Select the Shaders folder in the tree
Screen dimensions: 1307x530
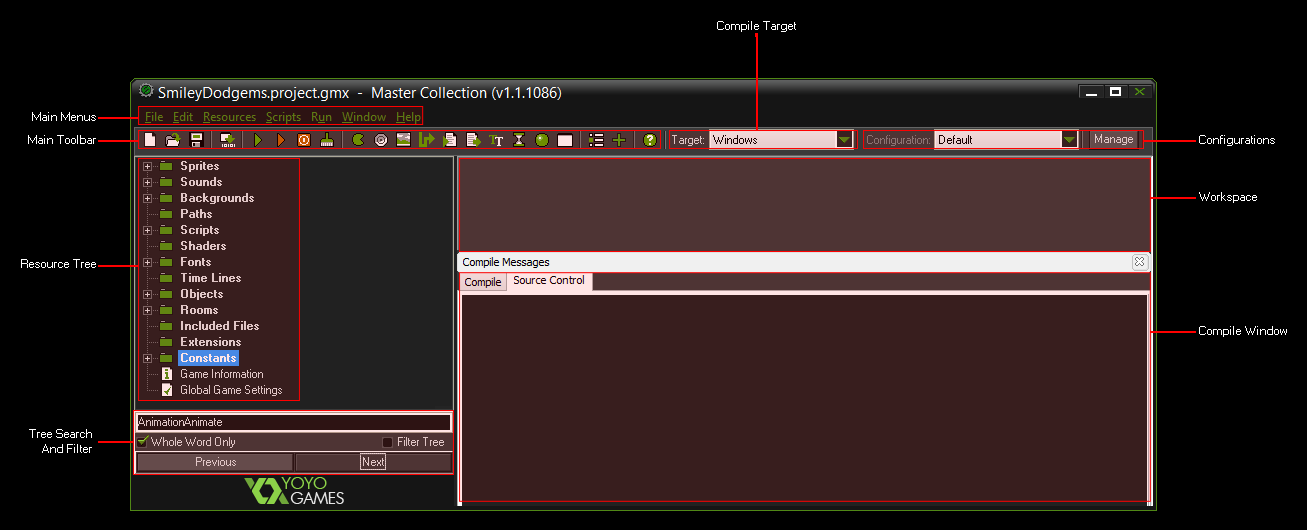tap(203, 246)
